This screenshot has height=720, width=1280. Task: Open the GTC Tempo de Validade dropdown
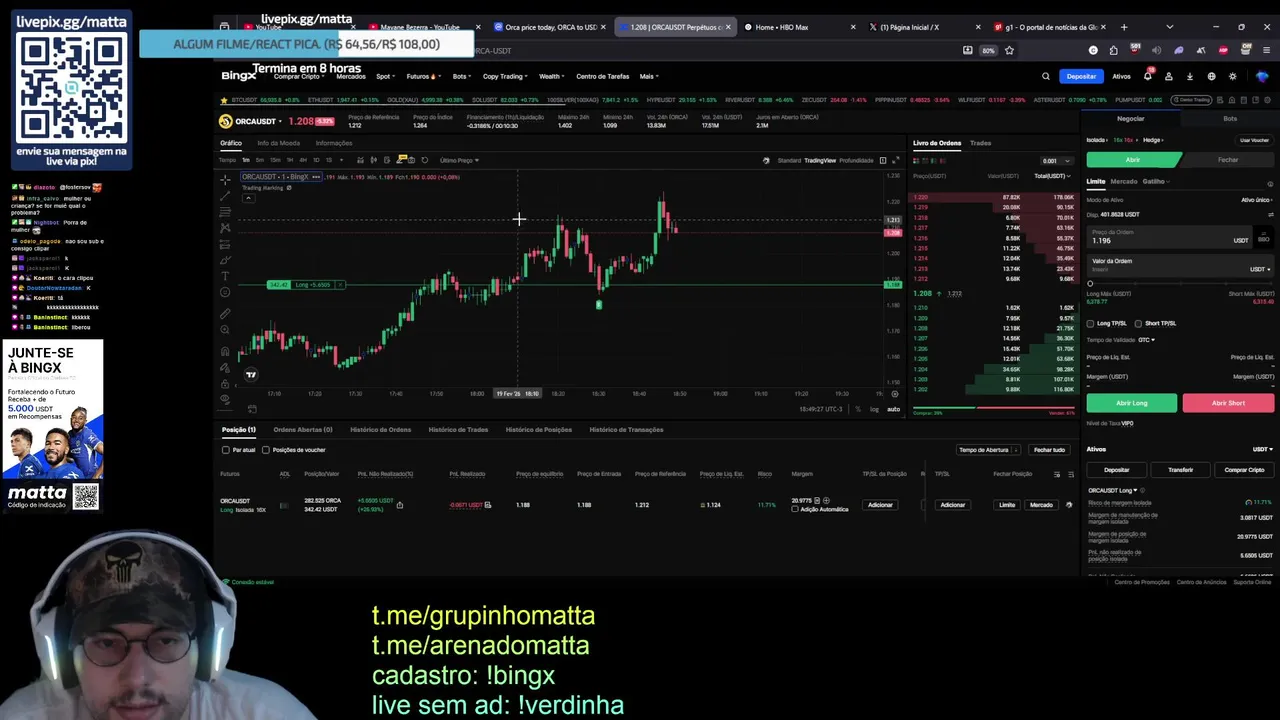[1146, 340]
